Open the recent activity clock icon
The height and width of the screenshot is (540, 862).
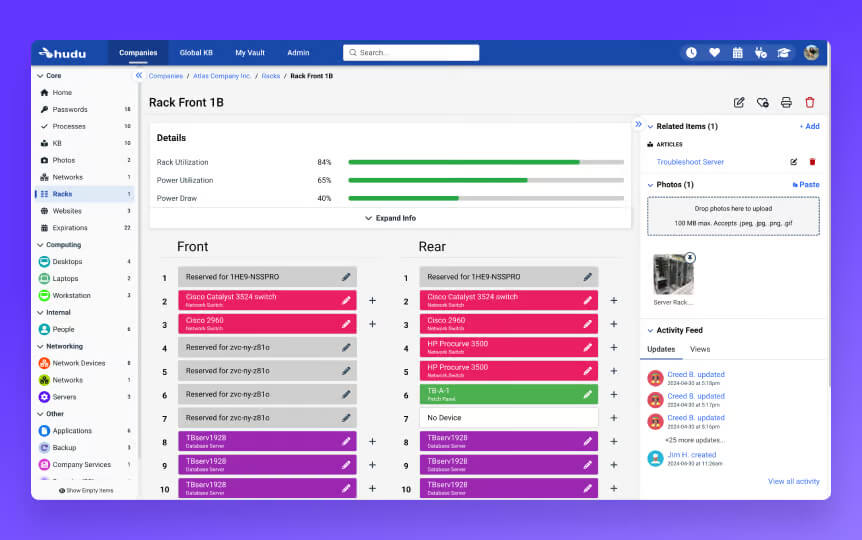pos(691,53)
